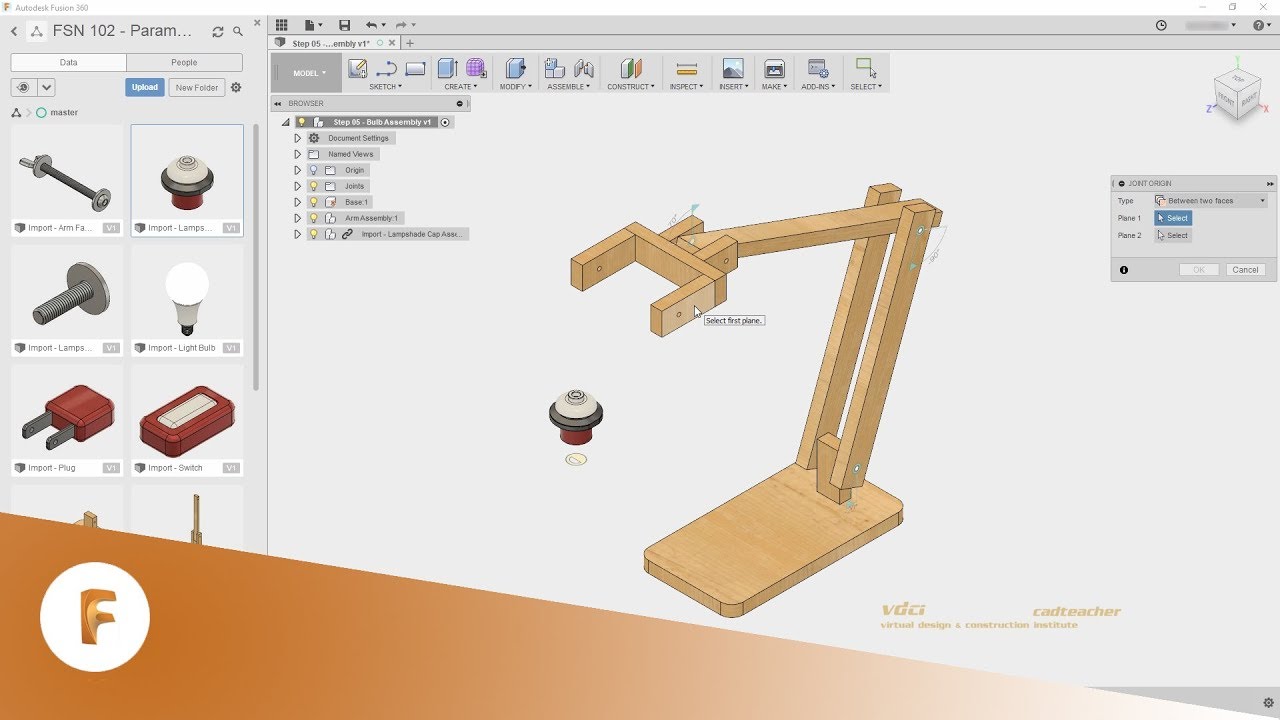
Task: Expand the Joints folder node
Action: click(297, 186)
